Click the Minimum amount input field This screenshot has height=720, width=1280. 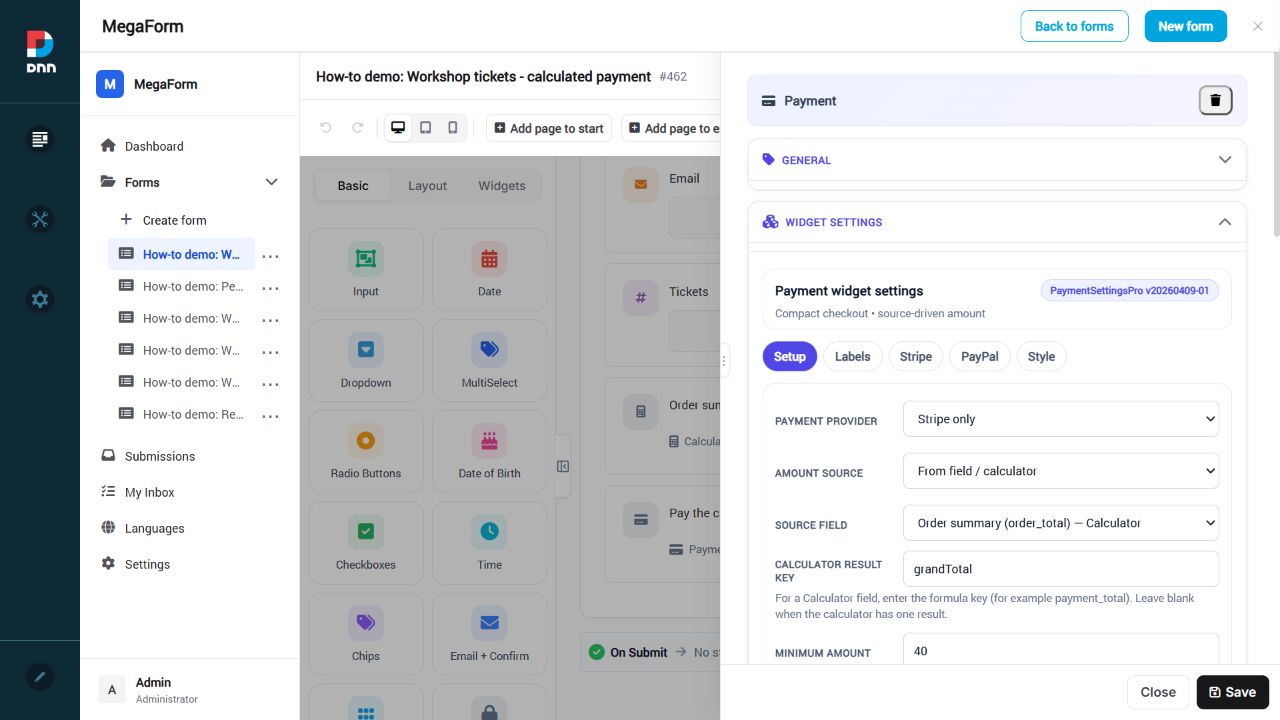point(1061,649)
